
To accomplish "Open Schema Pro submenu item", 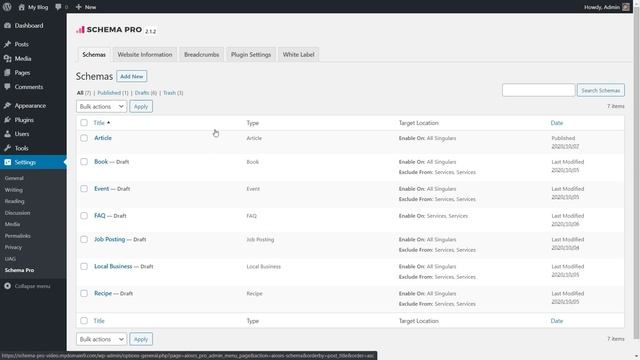I will tap(20, 270).
